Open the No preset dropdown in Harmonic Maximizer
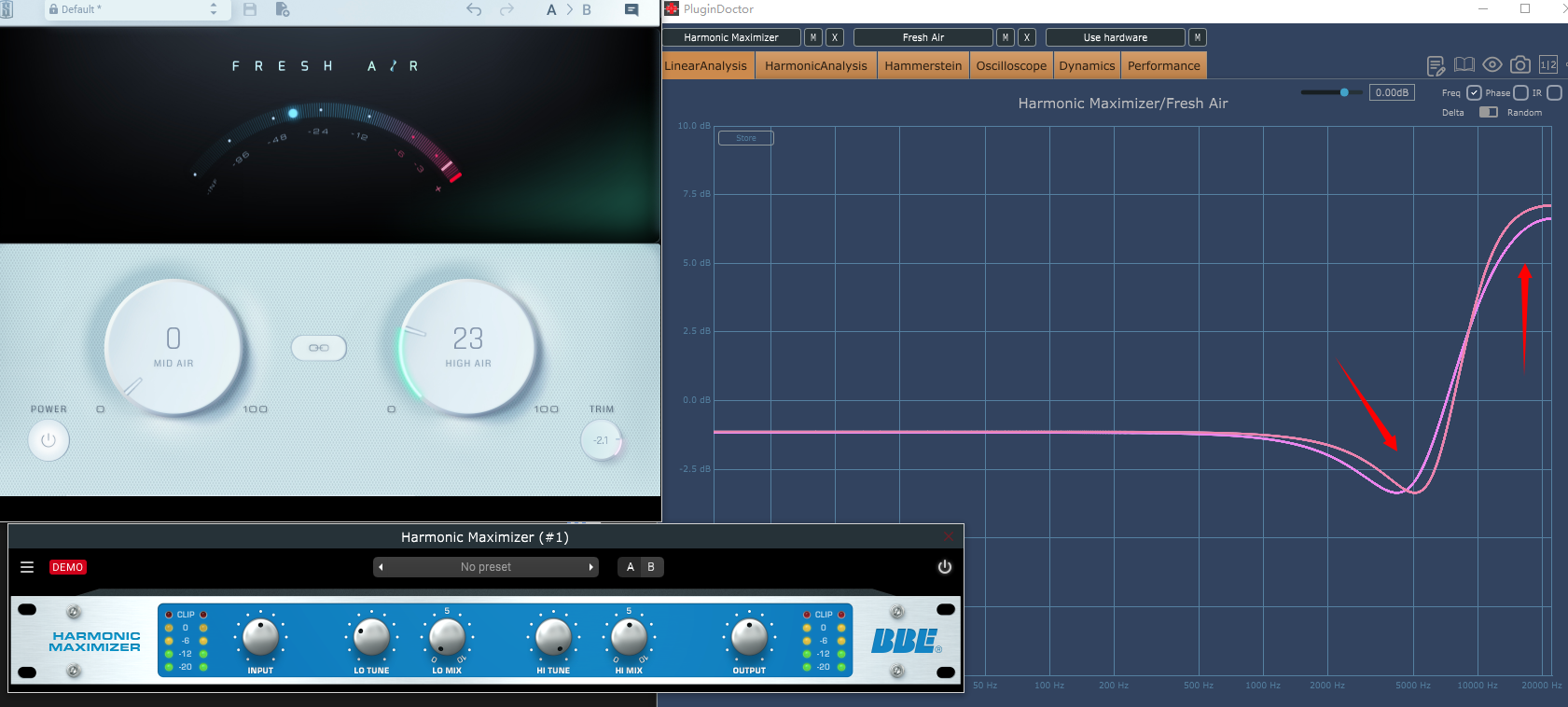1568x707 pixels. 485,567
